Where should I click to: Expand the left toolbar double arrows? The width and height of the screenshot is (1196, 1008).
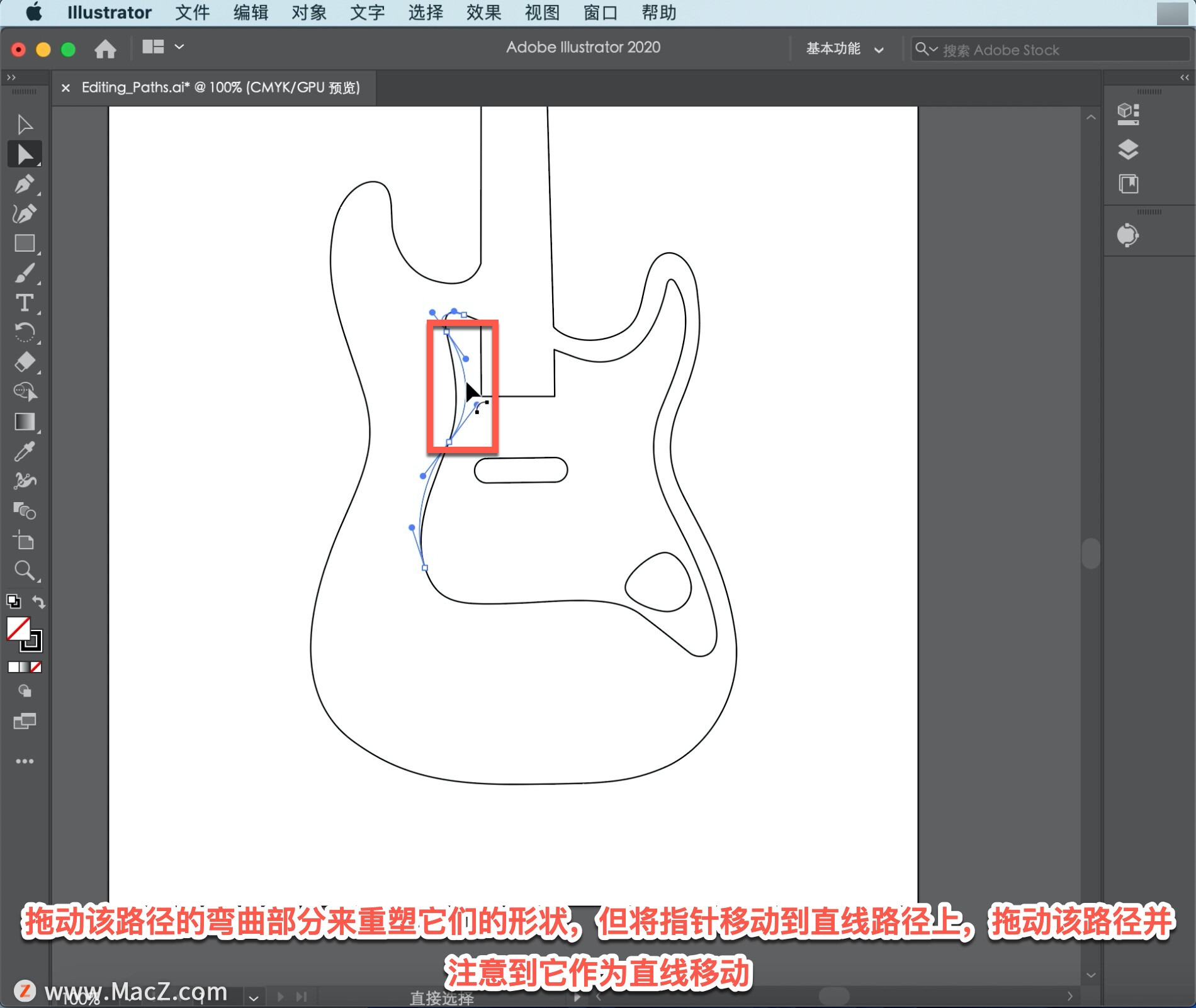point(11,77)
